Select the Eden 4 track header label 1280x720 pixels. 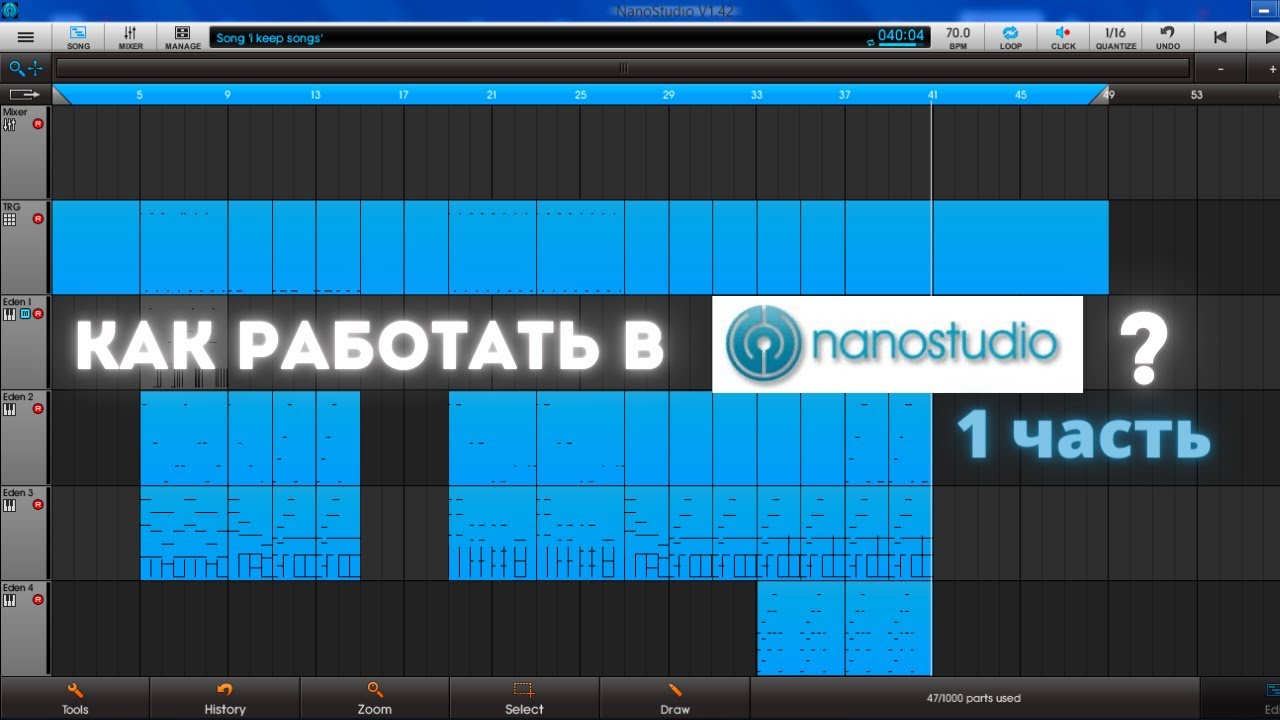[x=17, y=588]
